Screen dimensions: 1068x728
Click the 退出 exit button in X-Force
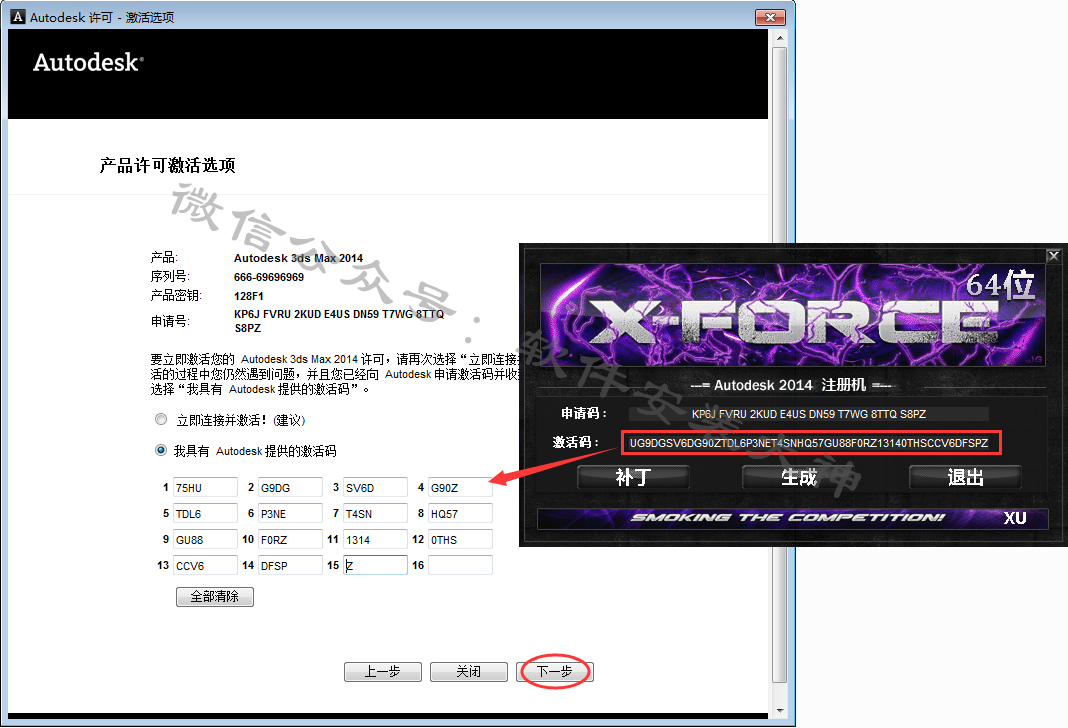965,477
